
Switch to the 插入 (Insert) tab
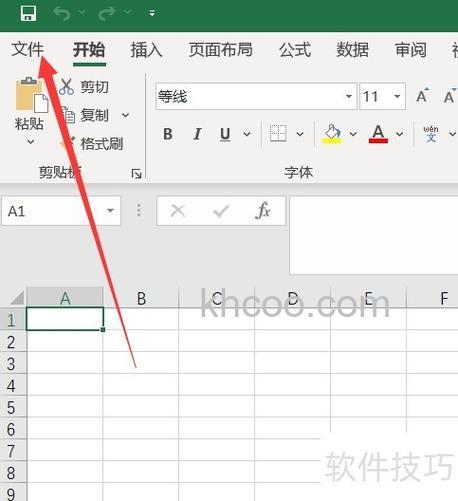146,50
